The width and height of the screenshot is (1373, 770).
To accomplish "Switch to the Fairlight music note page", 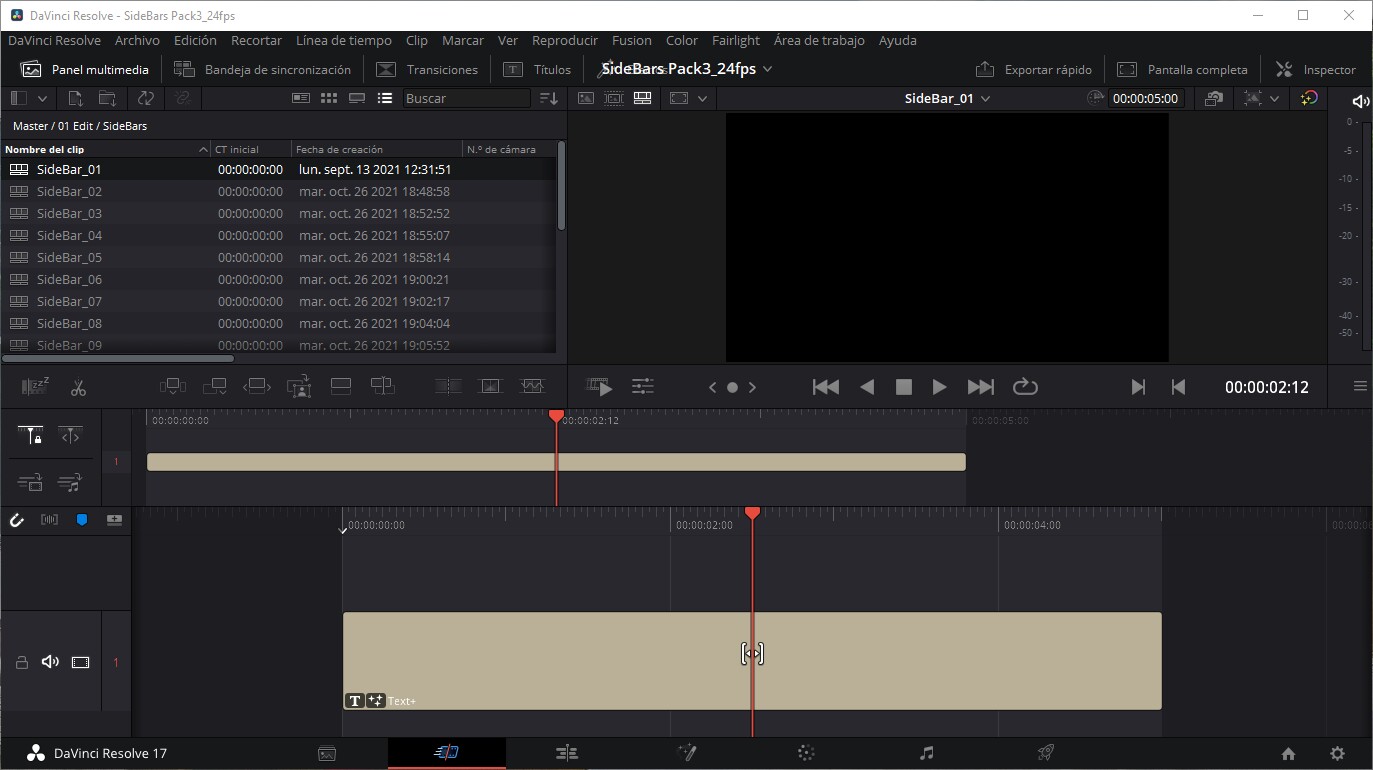I will coord(927,753).
